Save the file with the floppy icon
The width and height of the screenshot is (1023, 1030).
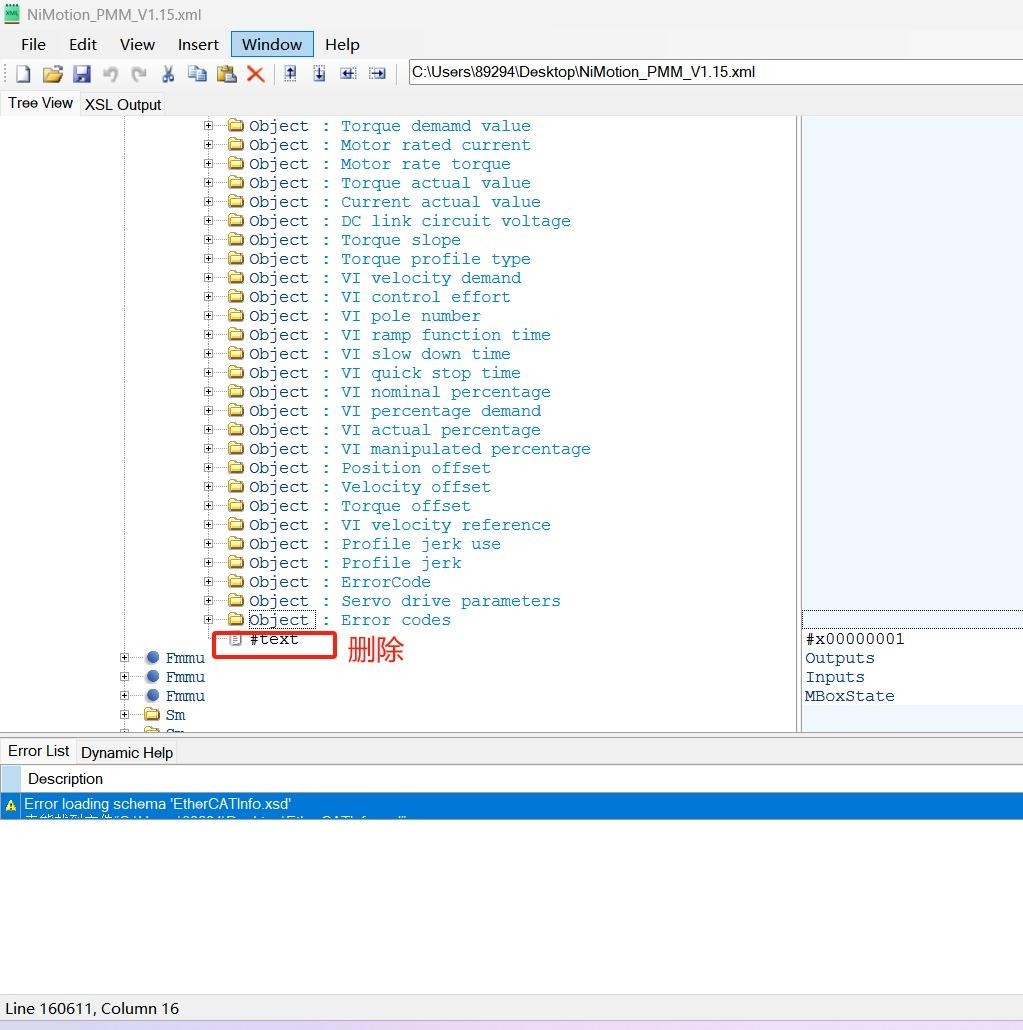(81, 74)
